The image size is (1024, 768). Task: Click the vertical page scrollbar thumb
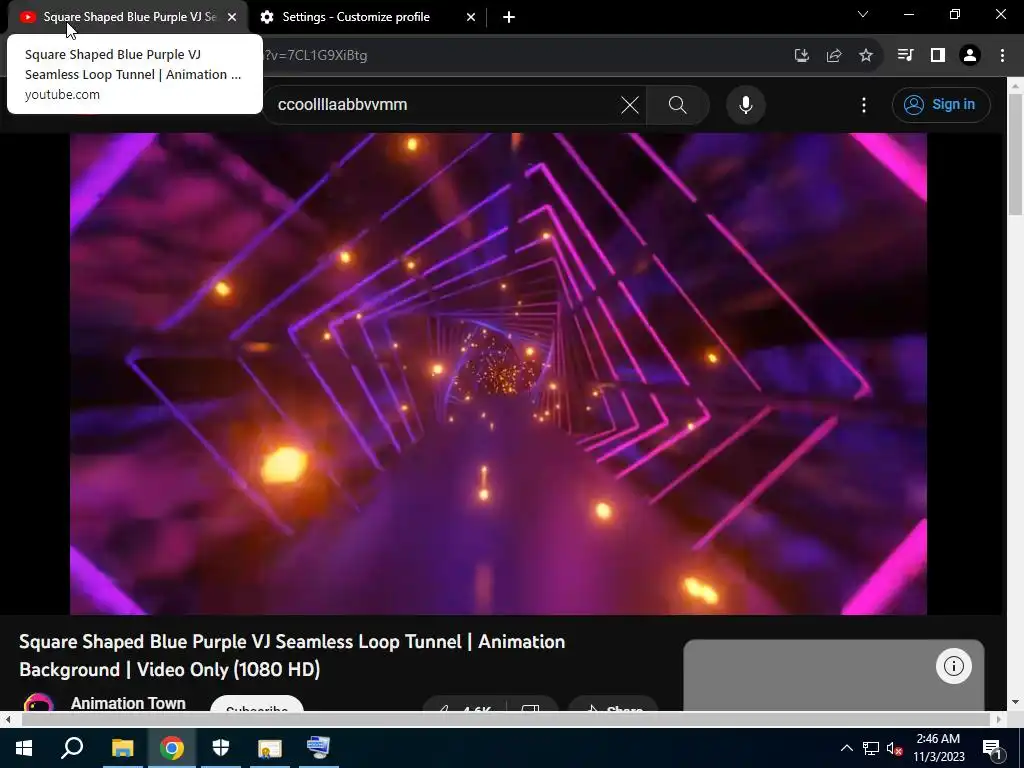(x=1015, y=153)
